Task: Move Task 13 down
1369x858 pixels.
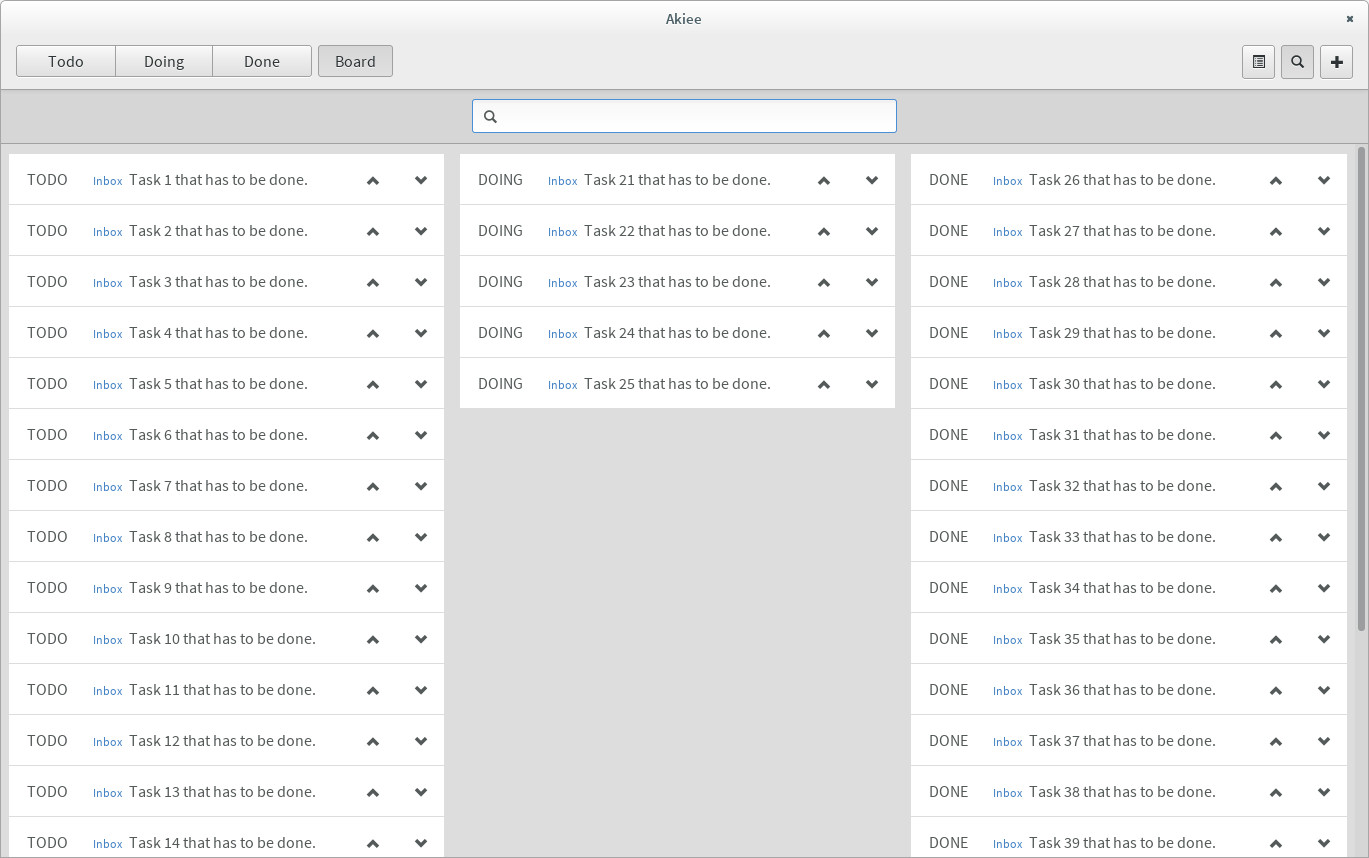Action: 421,793
